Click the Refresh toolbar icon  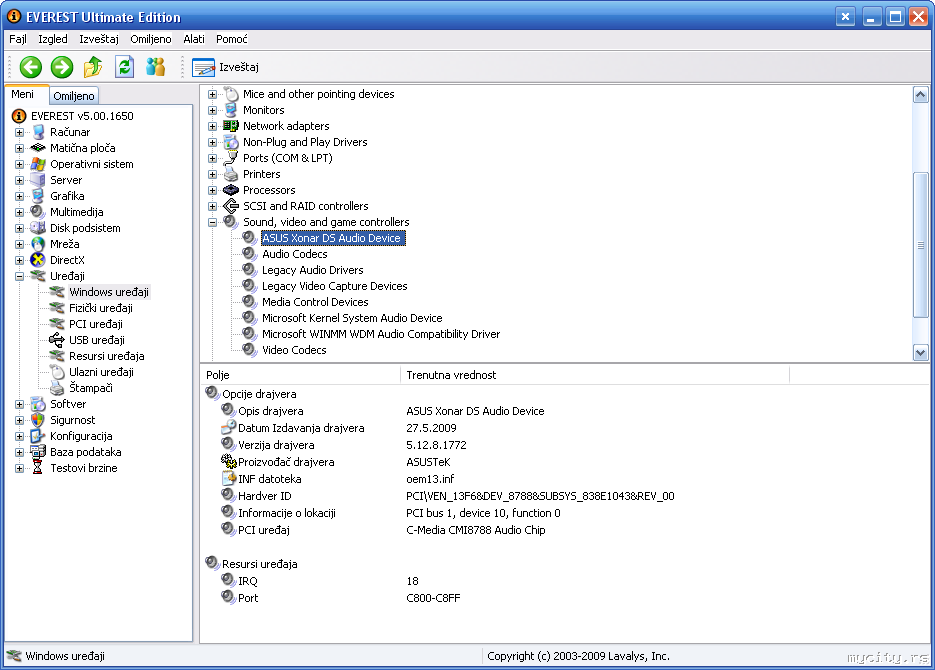pos(124,67)
